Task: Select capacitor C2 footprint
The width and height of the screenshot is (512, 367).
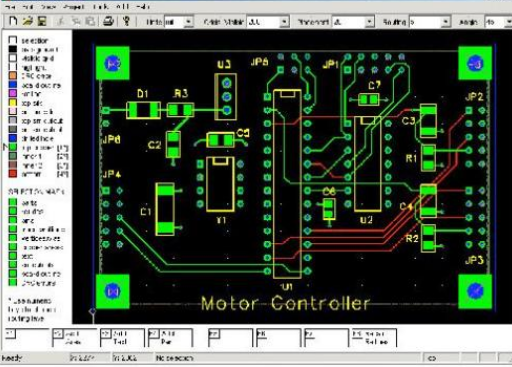Action: click(173, 144)
